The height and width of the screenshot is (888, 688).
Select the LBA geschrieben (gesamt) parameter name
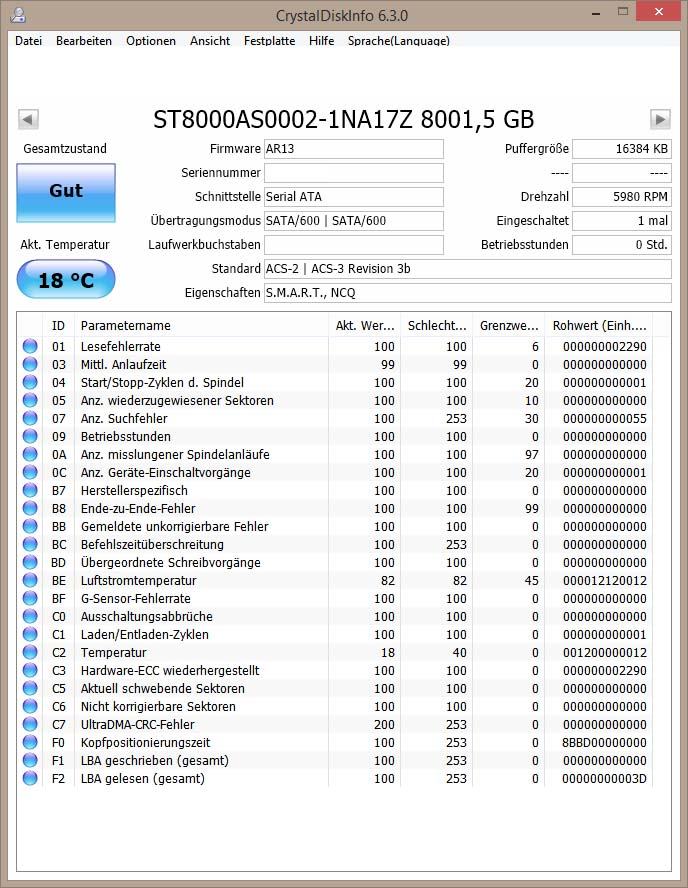(x=155, y=761)
